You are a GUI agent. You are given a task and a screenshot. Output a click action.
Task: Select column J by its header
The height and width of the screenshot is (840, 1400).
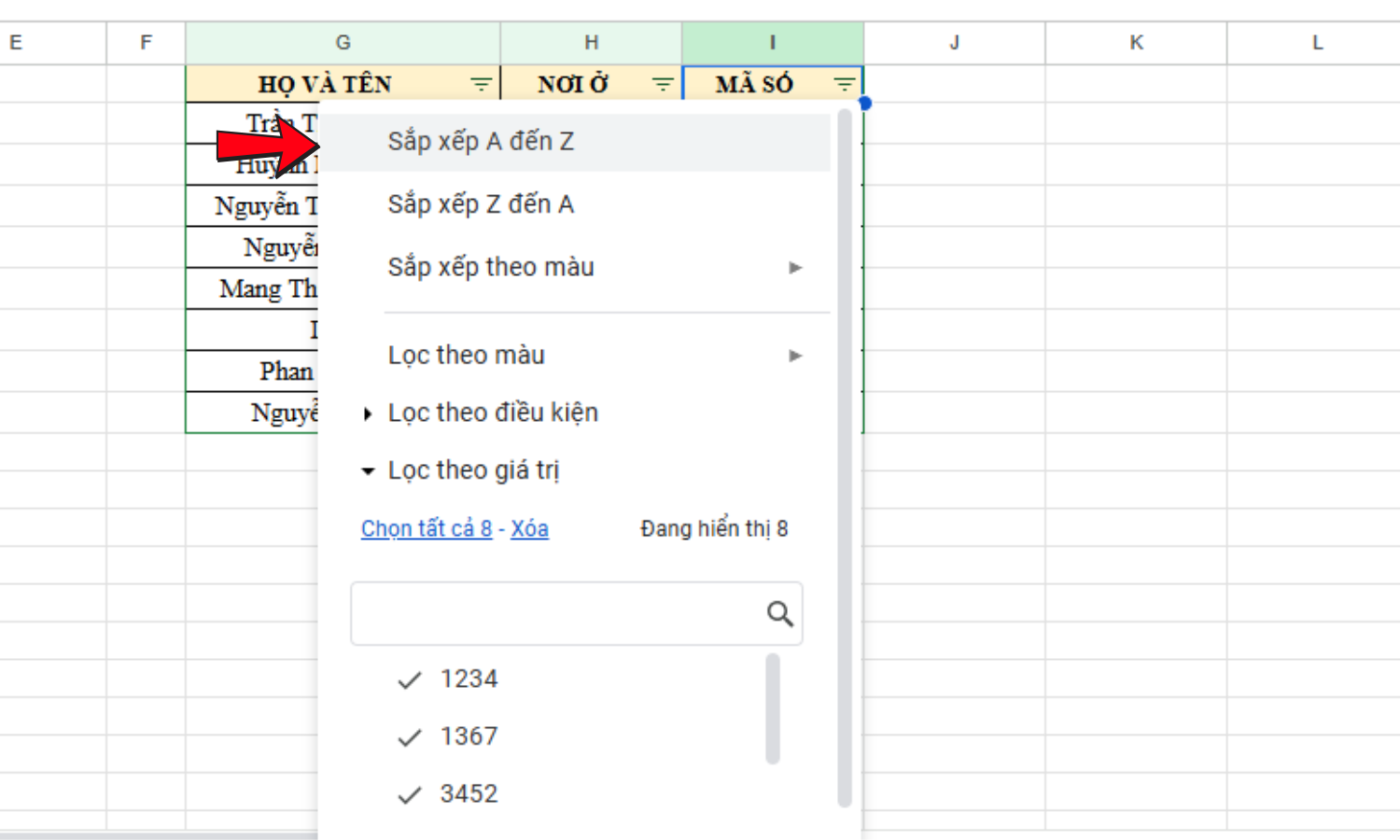pyautogui.click(x=953, y=42)
